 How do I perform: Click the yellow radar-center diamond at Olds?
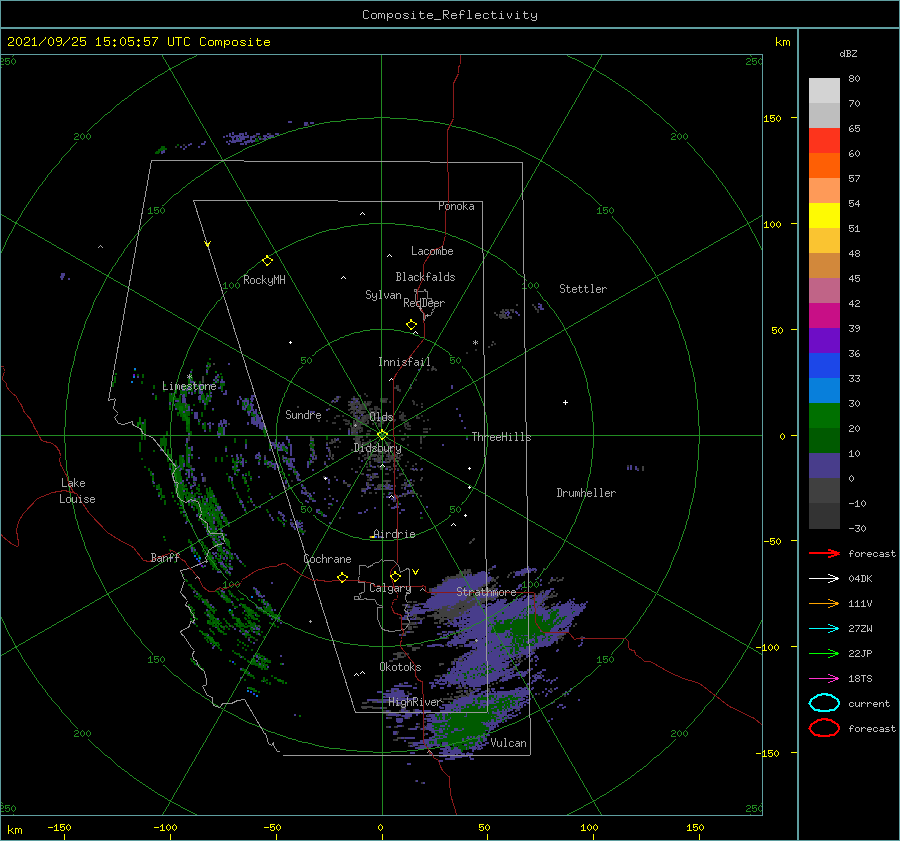(x=382, y=435)
